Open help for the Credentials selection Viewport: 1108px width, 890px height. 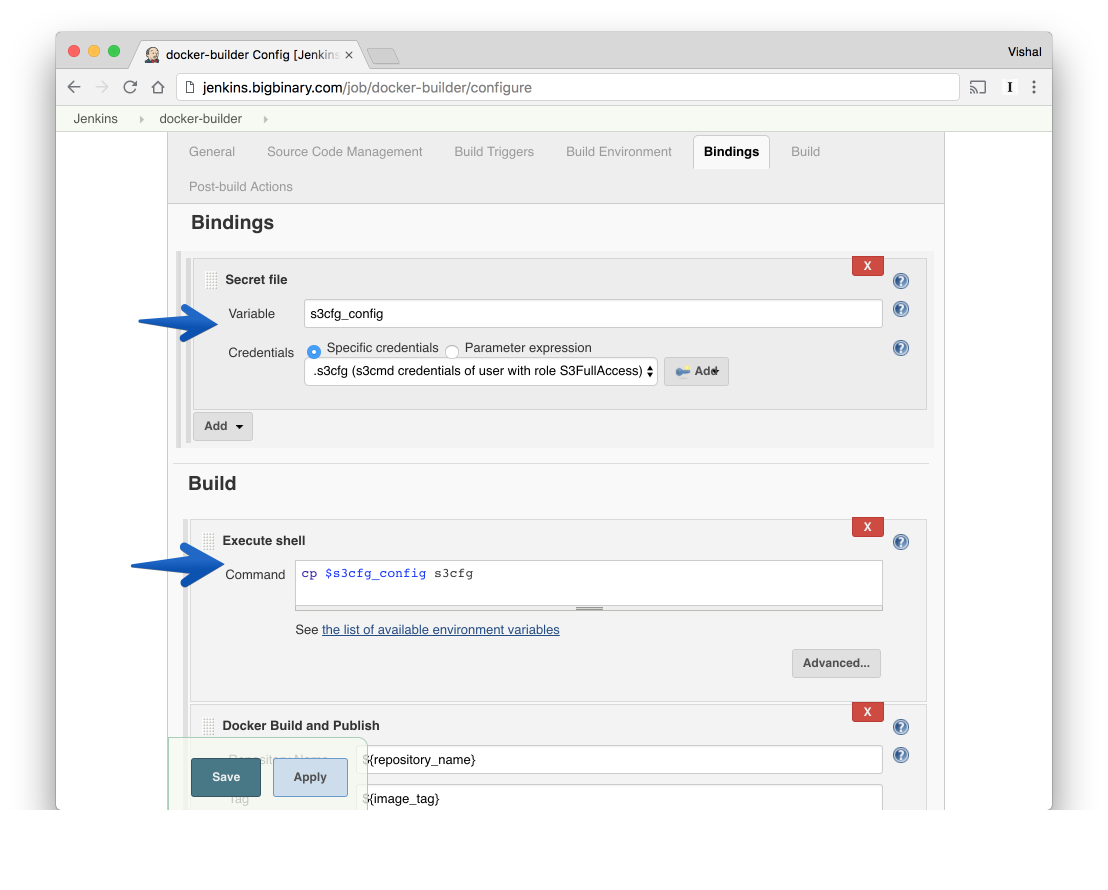[x=901, y=348]
